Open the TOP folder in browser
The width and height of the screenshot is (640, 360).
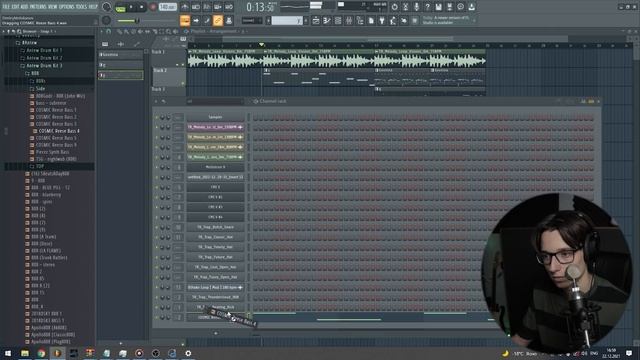[37, 166]
